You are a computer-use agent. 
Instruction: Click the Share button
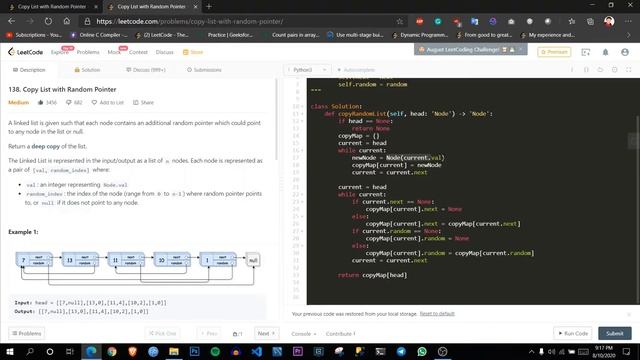tap(143, 102)
